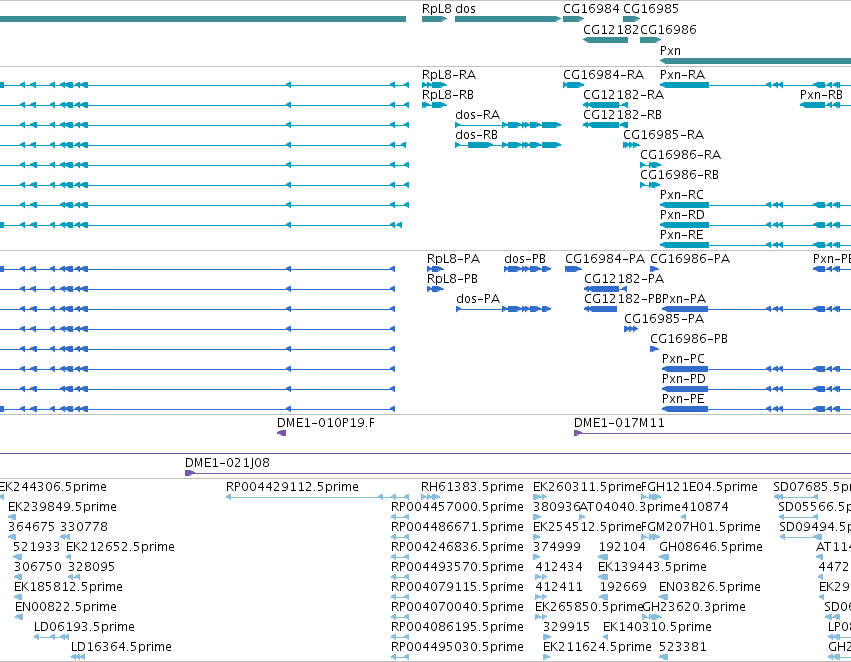Select the dos-RB transcript label
Screen dimensions: 851x662
[477, 135]
